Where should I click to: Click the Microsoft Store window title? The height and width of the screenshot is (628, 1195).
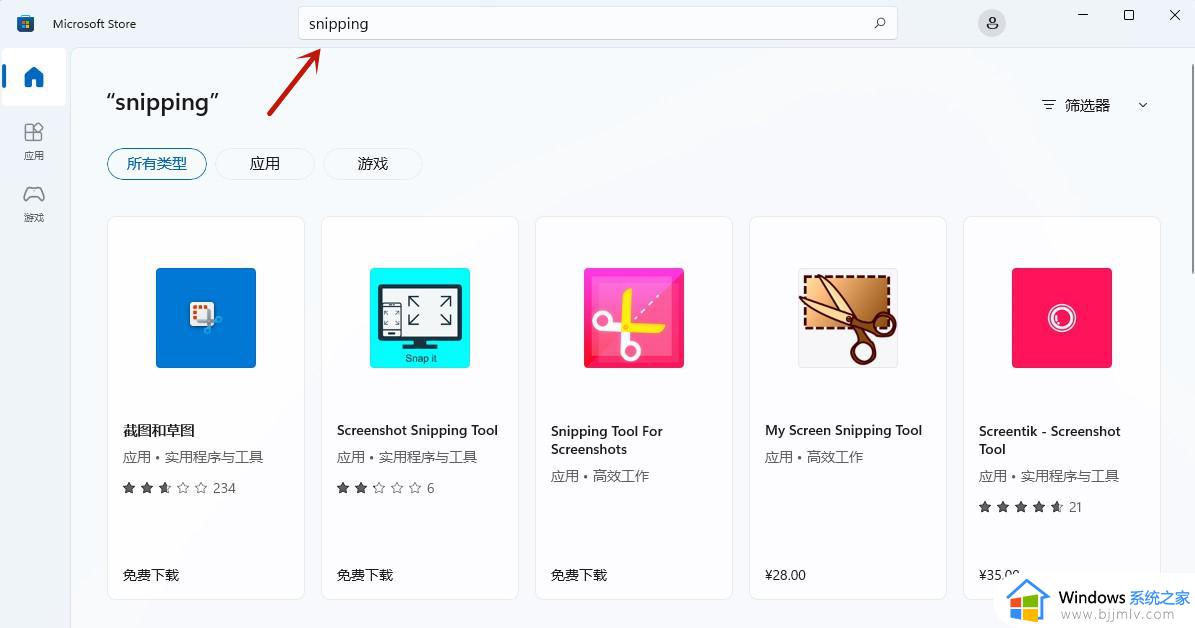95,24
